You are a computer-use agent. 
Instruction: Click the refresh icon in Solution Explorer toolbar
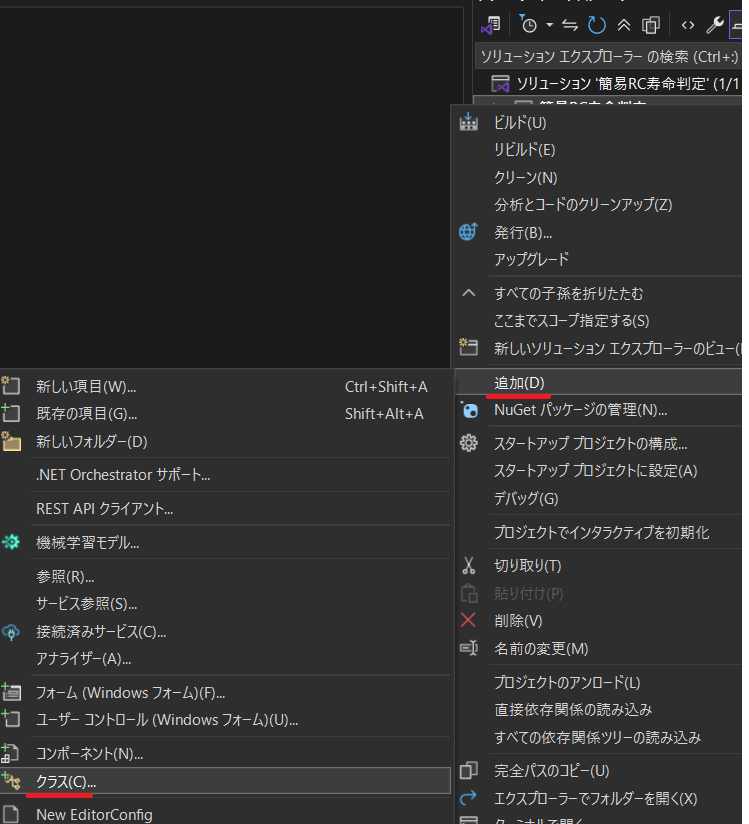(x=597, y=25)
